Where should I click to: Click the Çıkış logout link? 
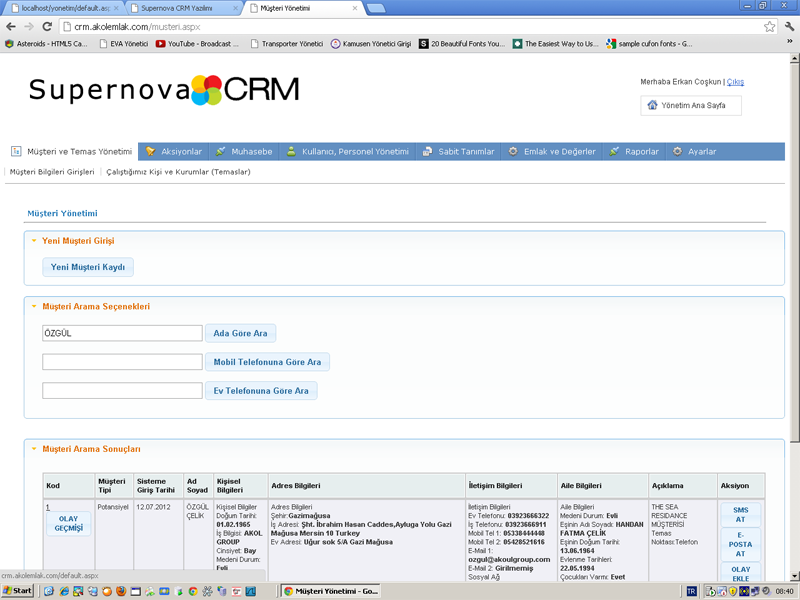(x=735, y=82)
